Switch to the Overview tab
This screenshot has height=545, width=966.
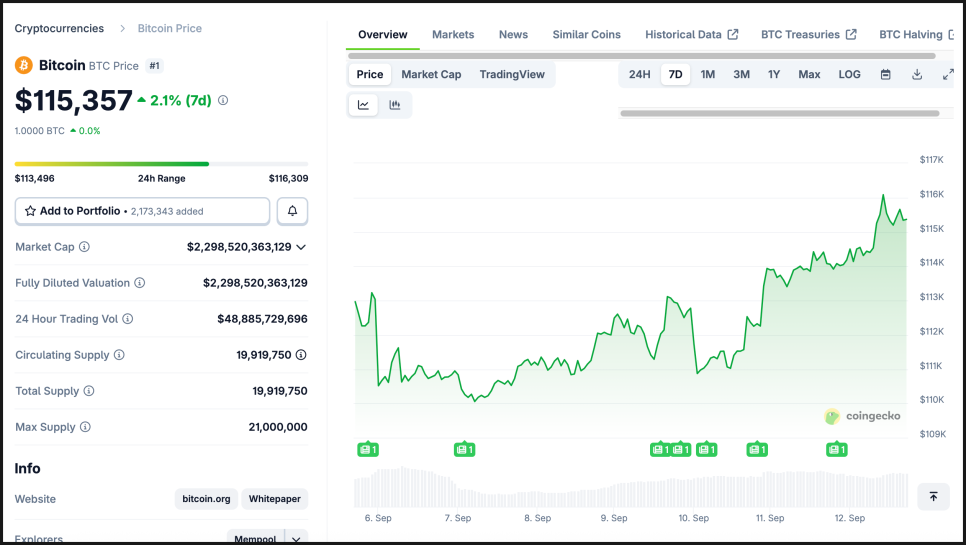(x=383, y=34)
